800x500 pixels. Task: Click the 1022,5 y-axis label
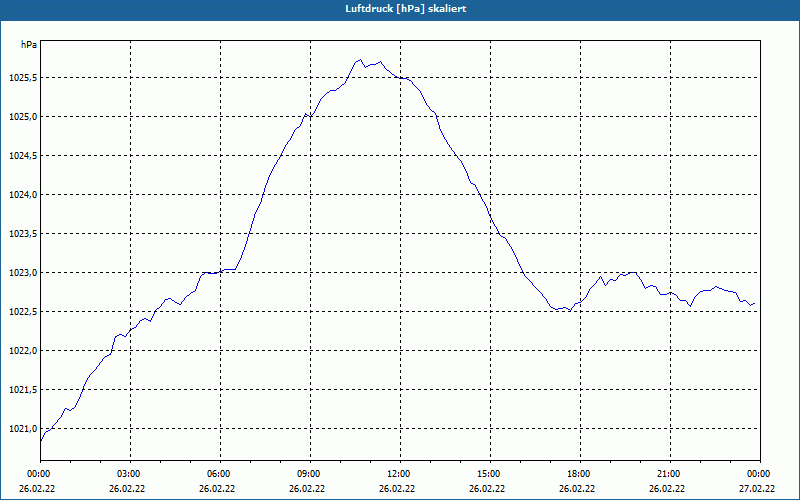coord(23,312)
